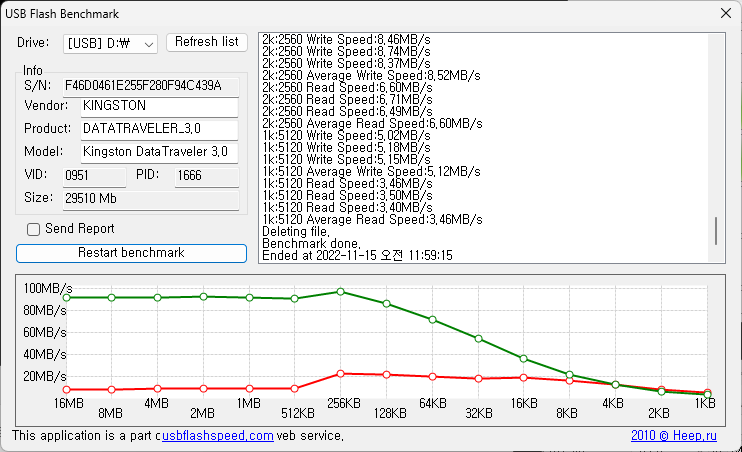Select the log line 'Benchmark done.'
Image resolution: width=742 pixels, height=452 pixels.
pos(311,244)
